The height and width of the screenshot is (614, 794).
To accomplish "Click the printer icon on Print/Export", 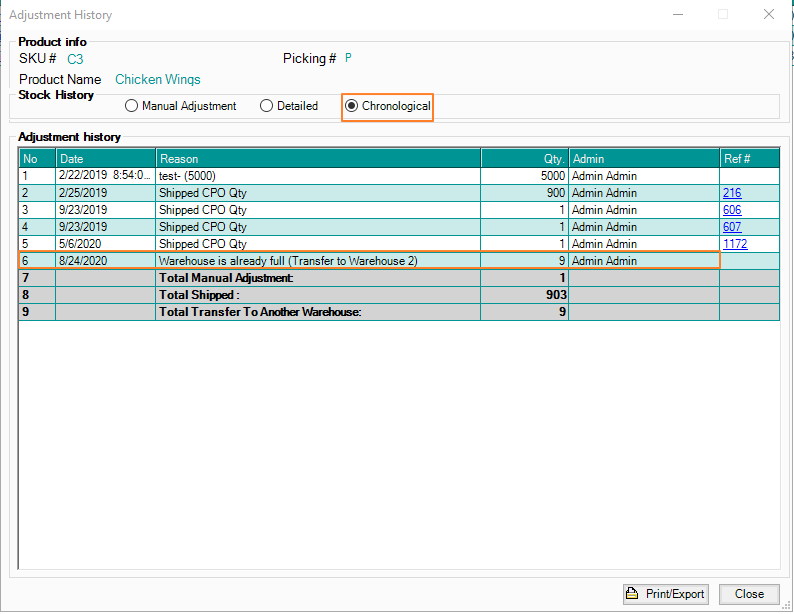I will [632, 594].
